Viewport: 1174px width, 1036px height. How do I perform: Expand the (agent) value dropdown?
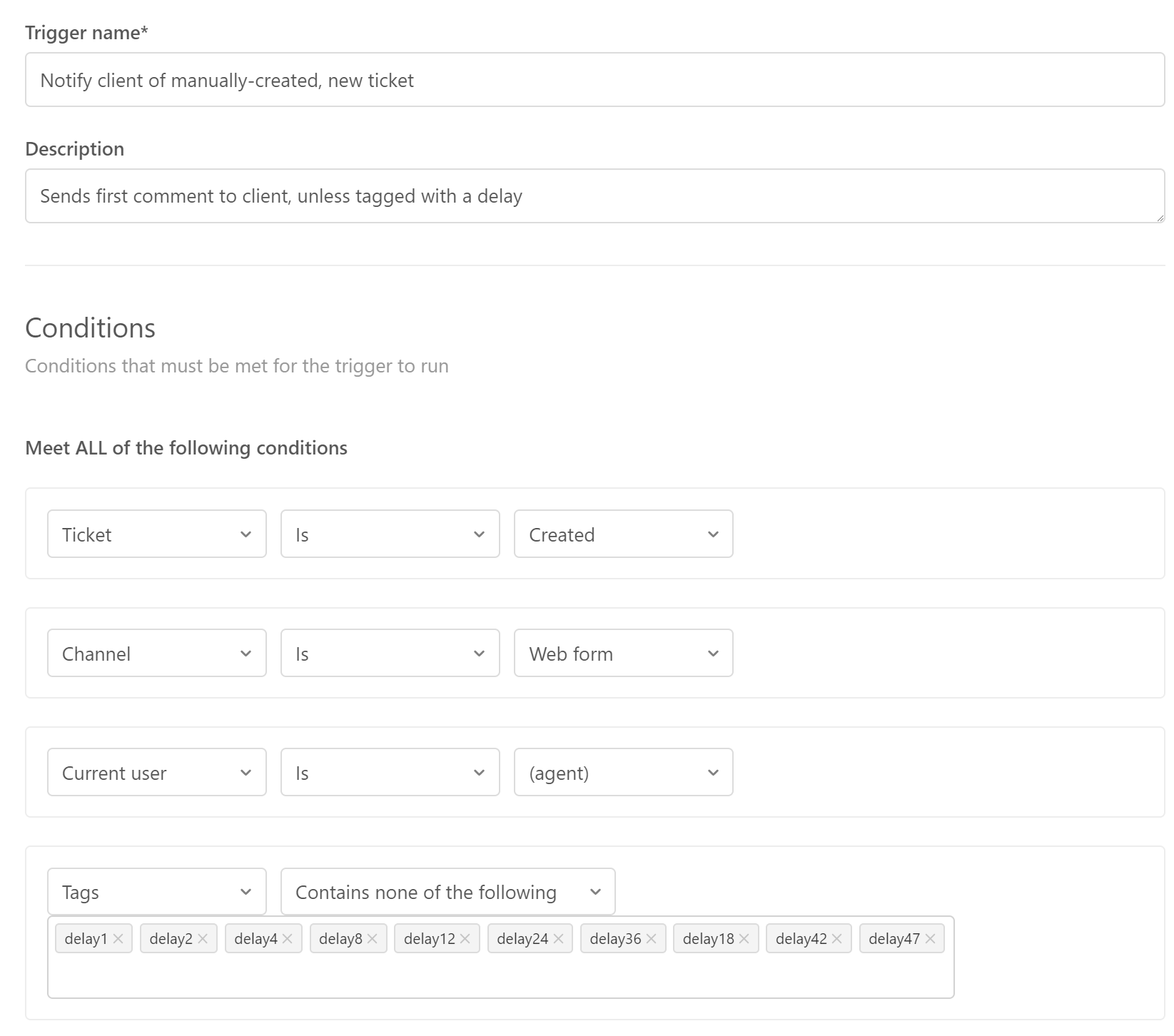(623, 773)
